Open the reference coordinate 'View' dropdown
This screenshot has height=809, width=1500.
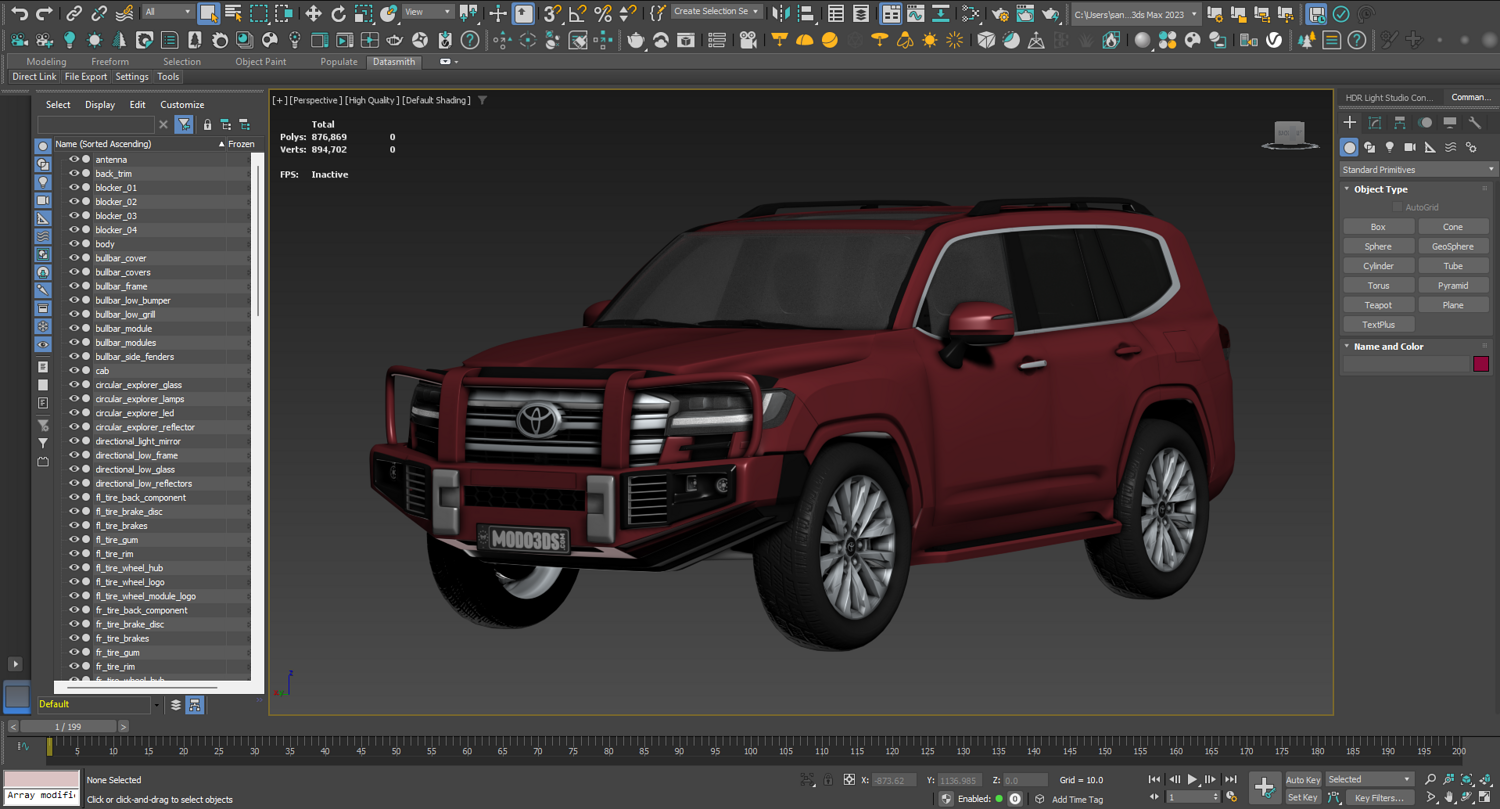coord(428,12)
